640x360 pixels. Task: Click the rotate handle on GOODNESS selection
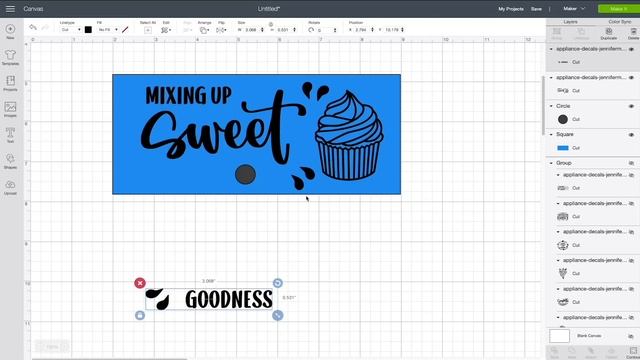[x=278, y=283]
